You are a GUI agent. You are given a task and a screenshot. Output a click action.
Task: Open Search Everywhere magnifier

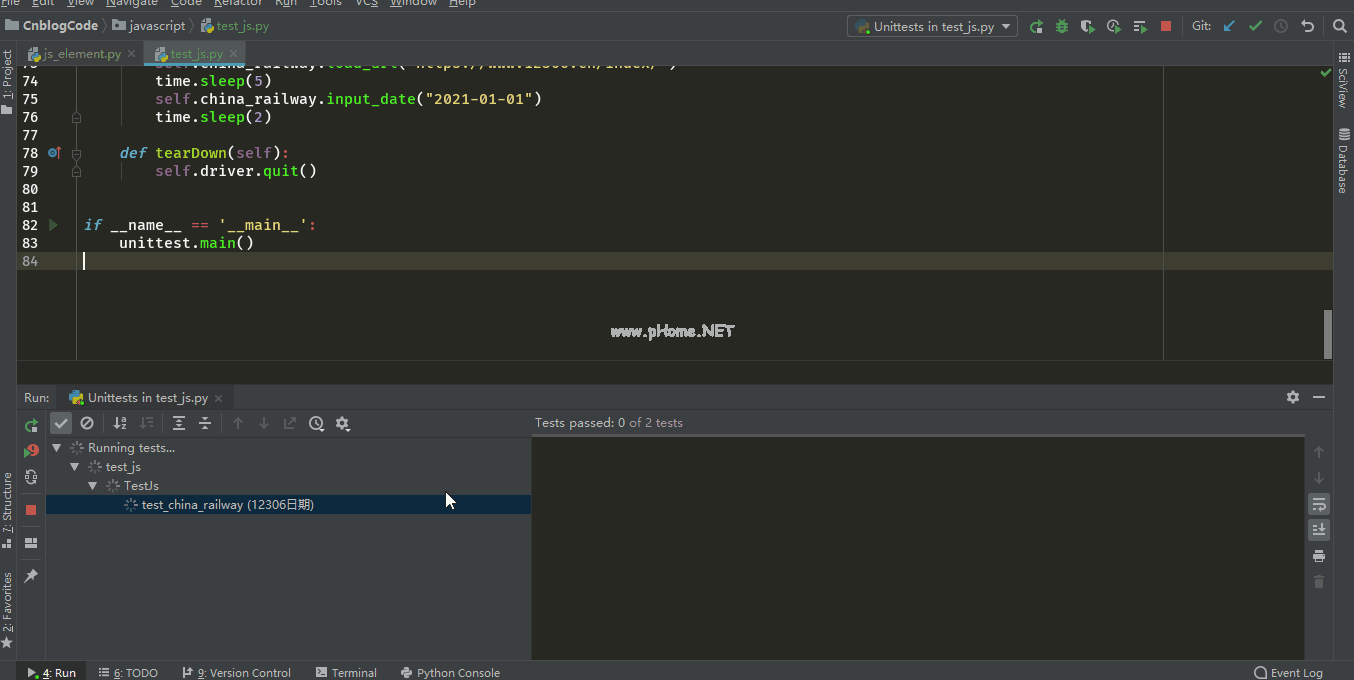click(1339, 27)
